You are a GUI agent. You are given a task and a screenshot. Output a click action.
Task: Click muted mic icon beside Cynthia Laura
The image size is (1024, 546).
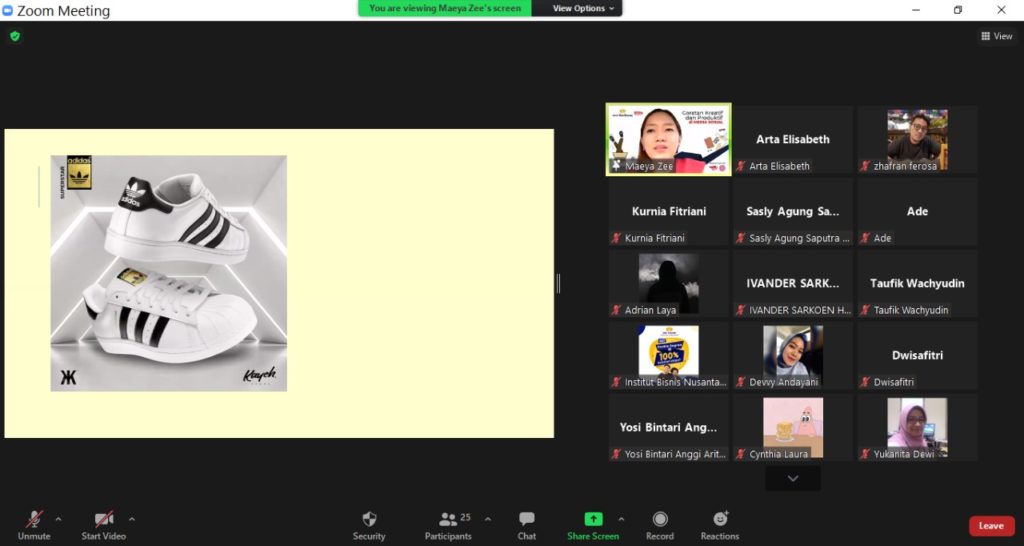[741, 454]
